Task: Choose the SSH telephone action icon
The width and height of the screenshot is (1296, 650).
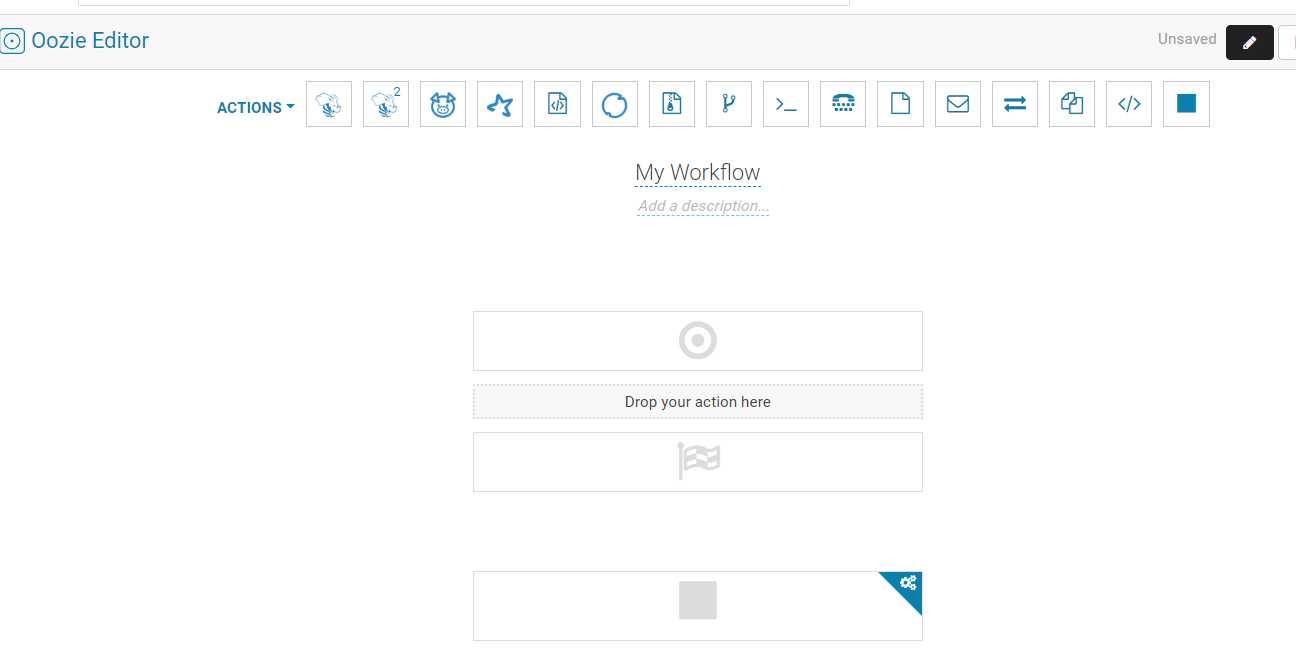Action: coord(843,104)
